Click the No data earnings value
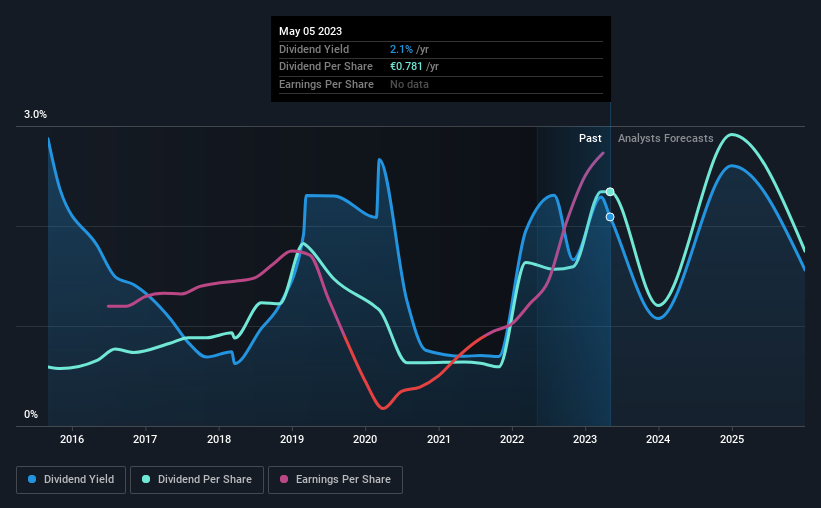Viewport: 821px width, 508px height. (409, 84)
